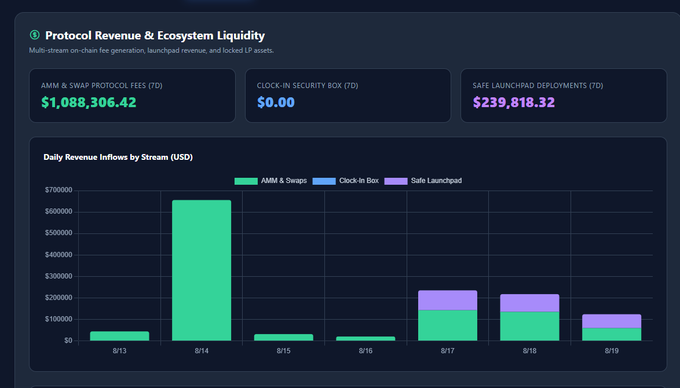Click the 8/13 green revenue bar
This screenshot has height=388, width=680.
pyautogui.click(x=120, y=336)
